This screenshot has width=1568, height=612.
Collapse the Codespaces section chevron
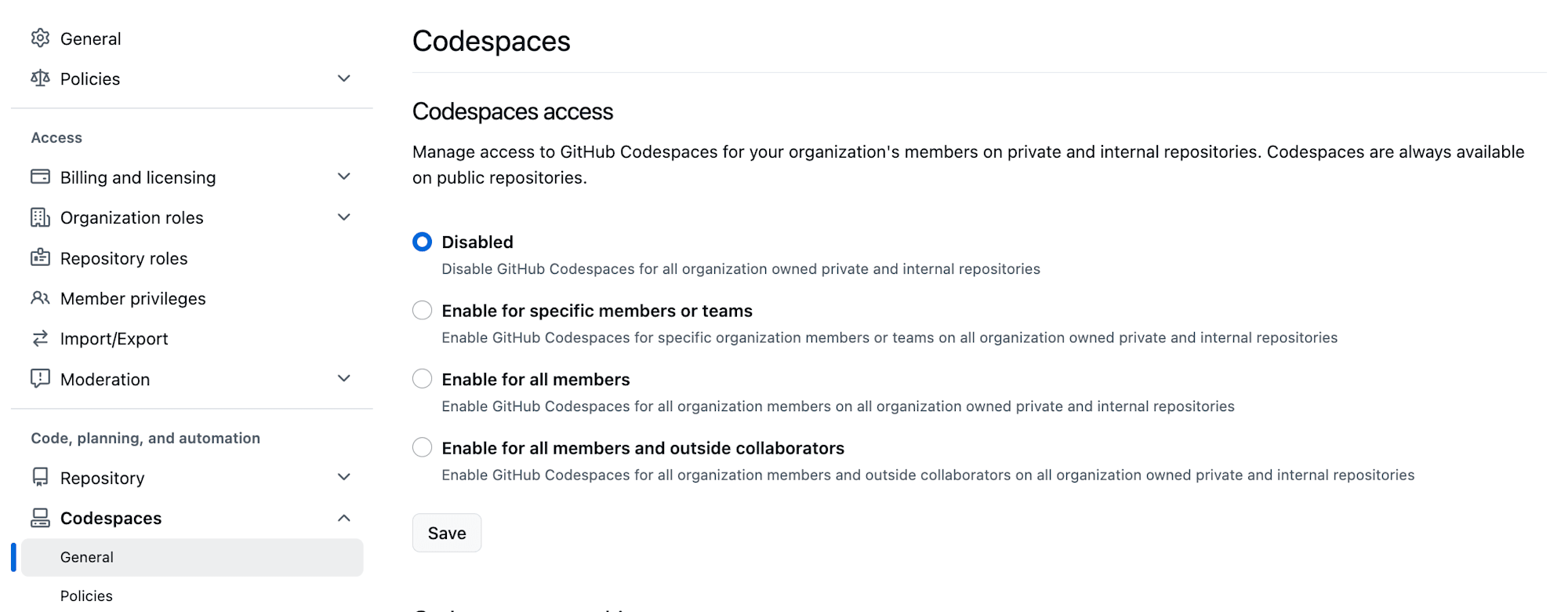pyautogui.click(x=343, y=518)
